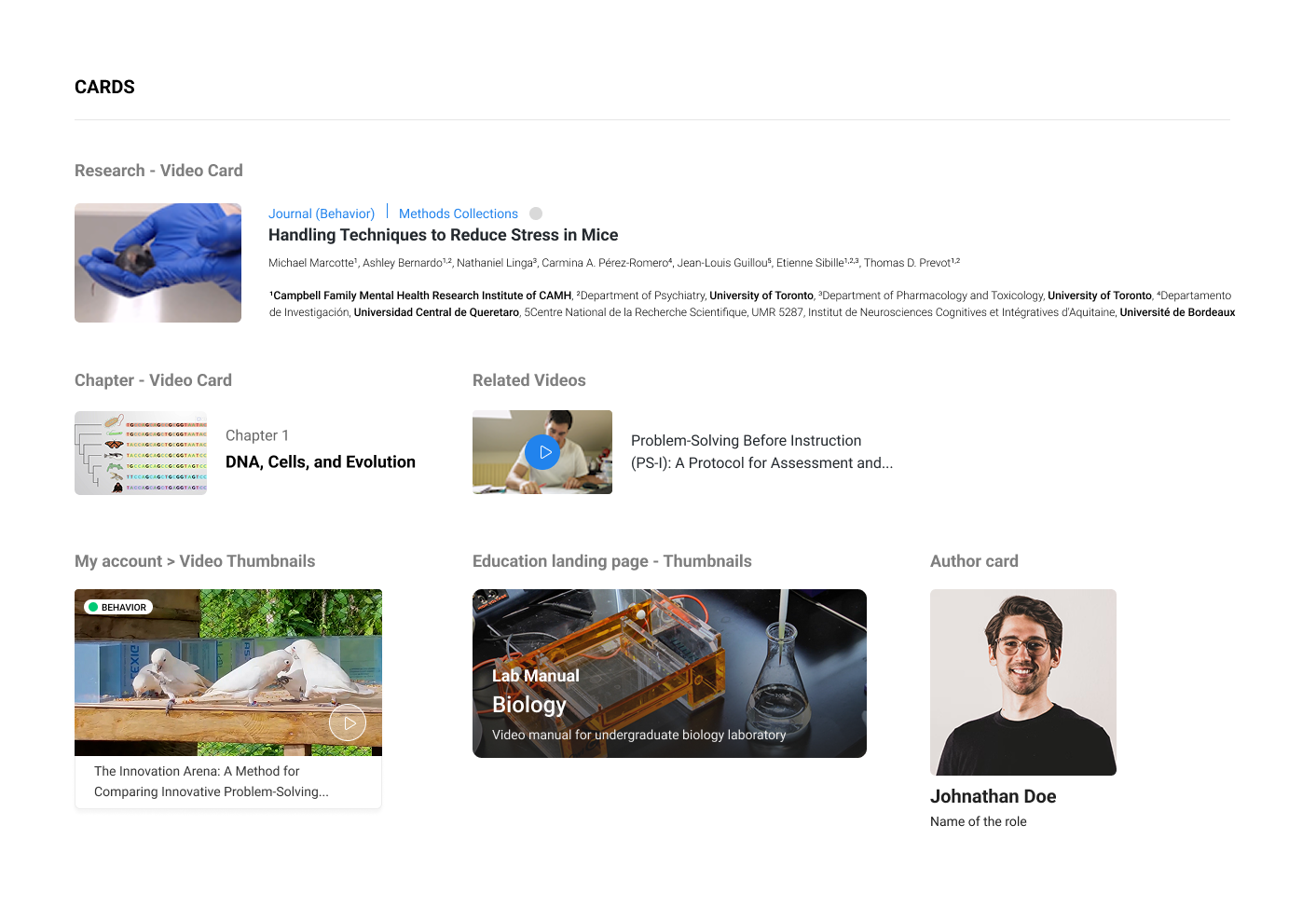Open The Innovation Arena video title
The image size is (1316, 908).
(x=212, y=781)
